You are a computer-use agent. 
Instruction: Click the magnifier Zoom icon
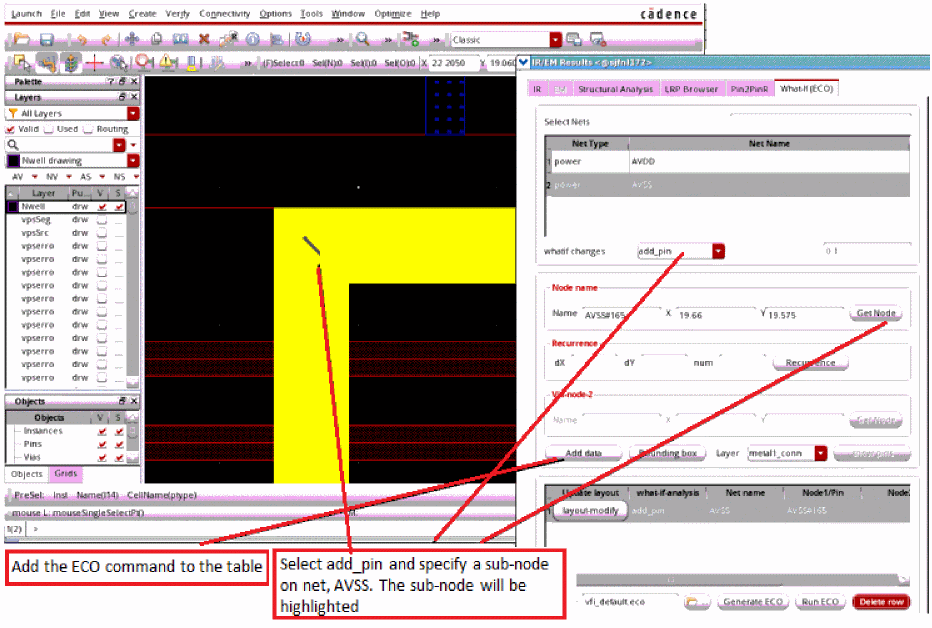(362, 40)
